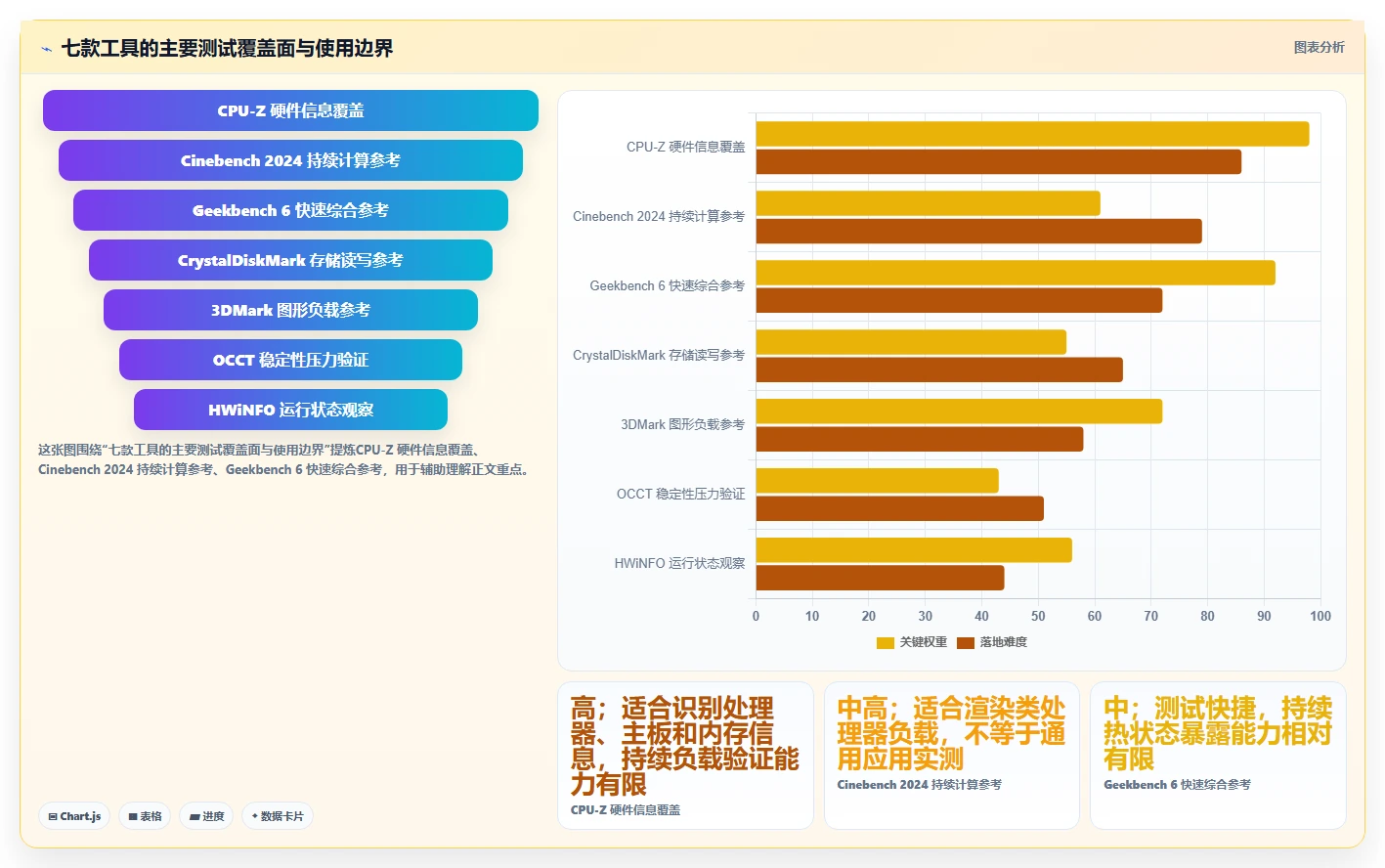Select the HWiNFO 运行状态观察 funnel bar
The height and width of the screenshot is (868, 1385).
click(290, 410)
